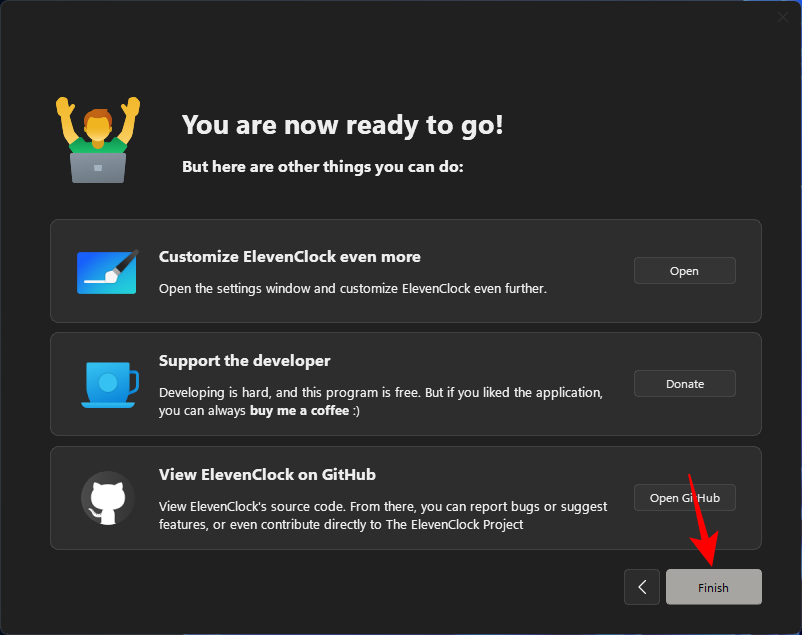Click the coffee cup donation icon
Viewport: 802px width, 635px height.
pos(108,384)
